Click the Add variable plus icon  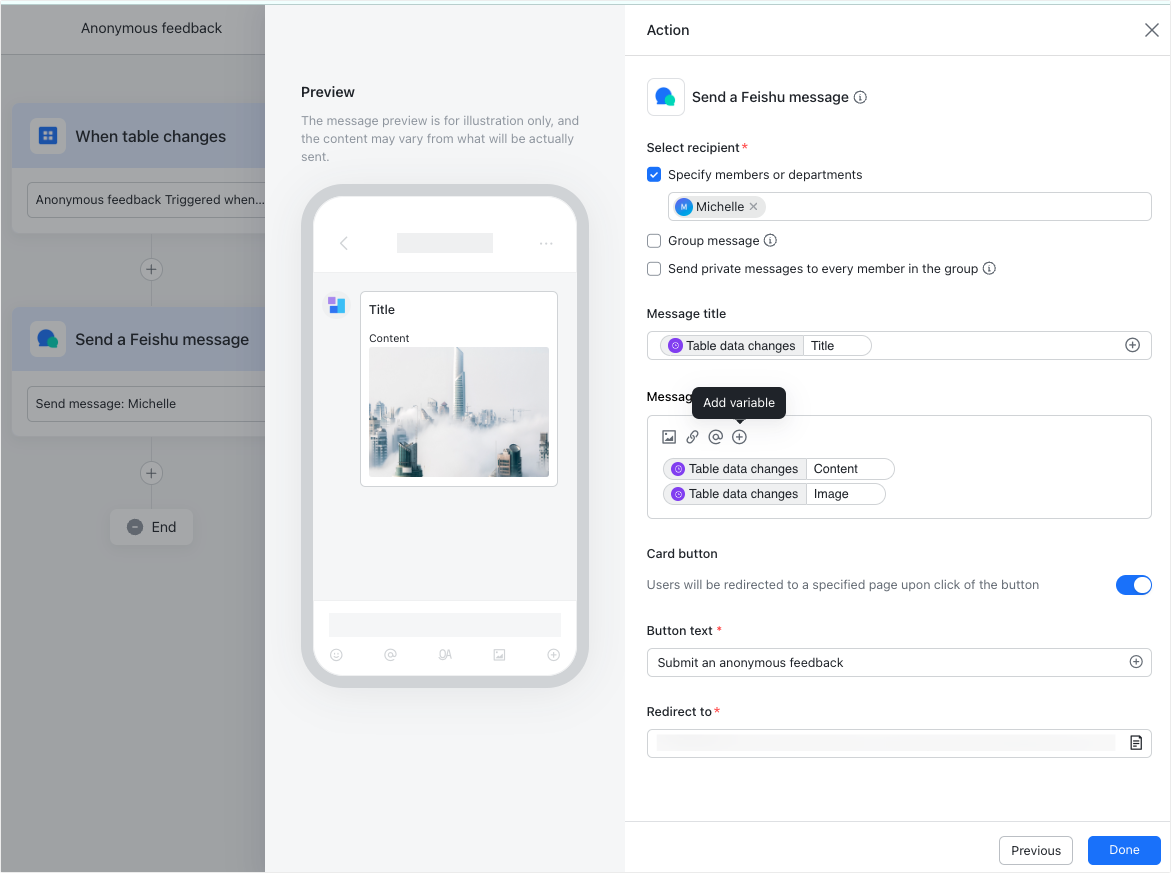coord(739,437)
